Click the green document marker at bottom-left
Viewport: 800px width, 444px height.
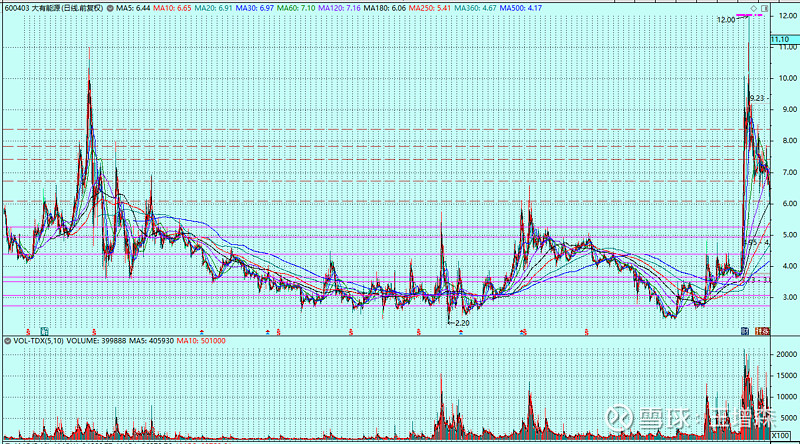45,330
